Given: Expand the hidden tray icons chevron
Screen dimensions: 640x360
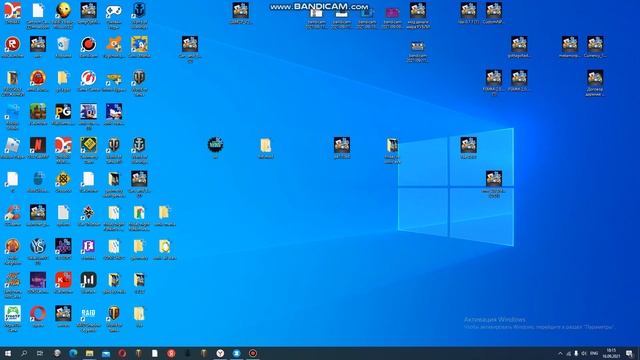Looking at the screenshot, I should pyautogui.click(x=560, y=353).
